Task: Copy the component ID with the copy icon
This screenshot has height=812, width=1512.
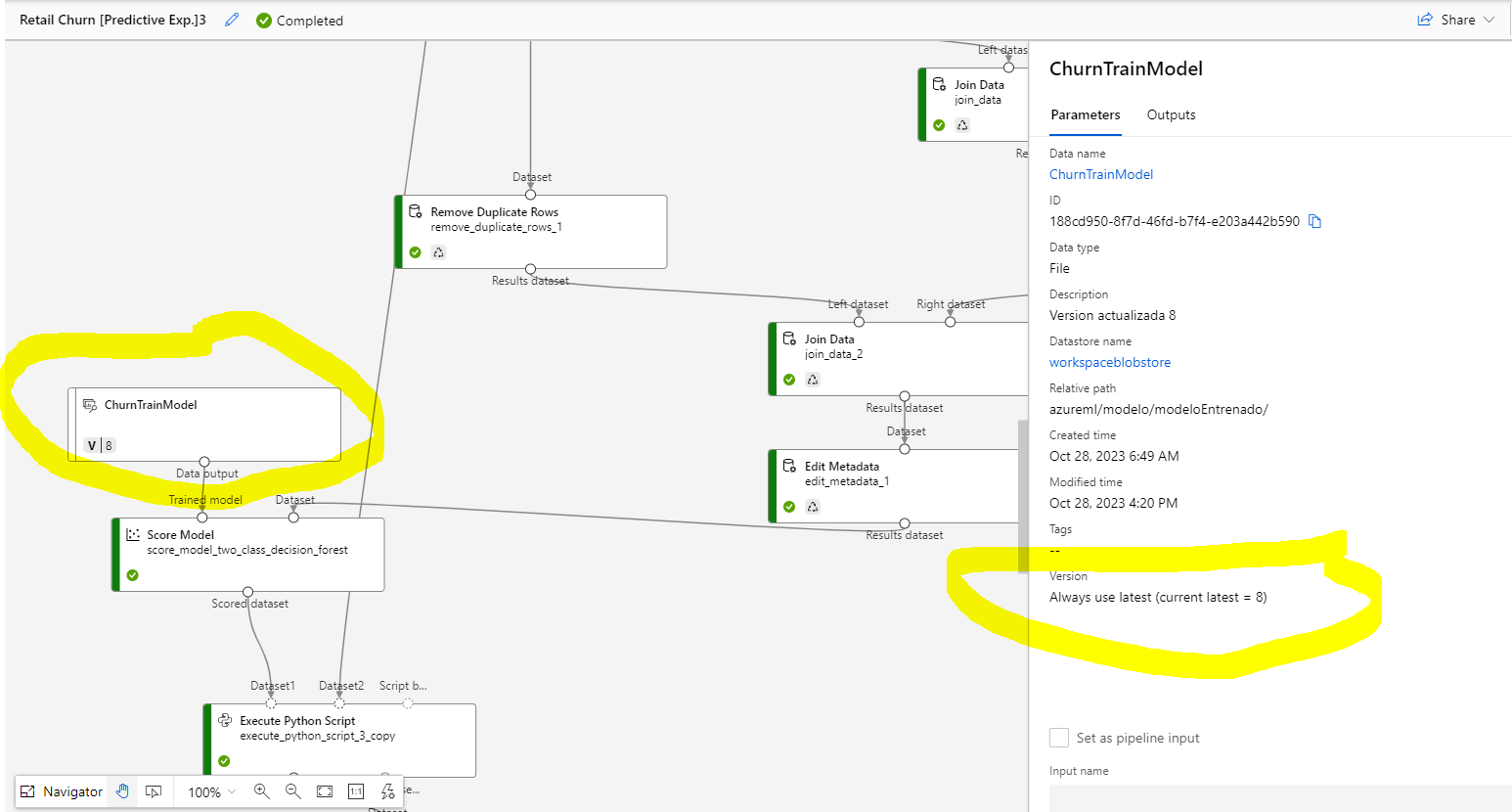Action: pos(1314,221)
